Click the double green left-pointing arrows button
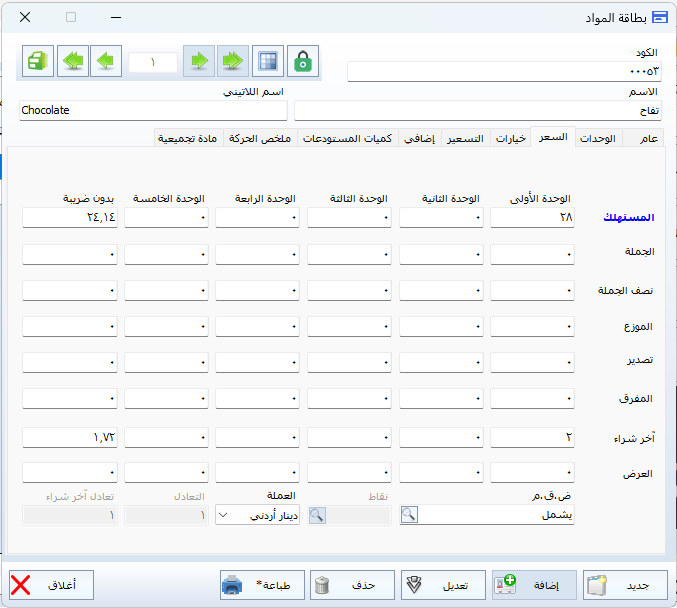This screenshot has height=608, width=677. (73, 61)
